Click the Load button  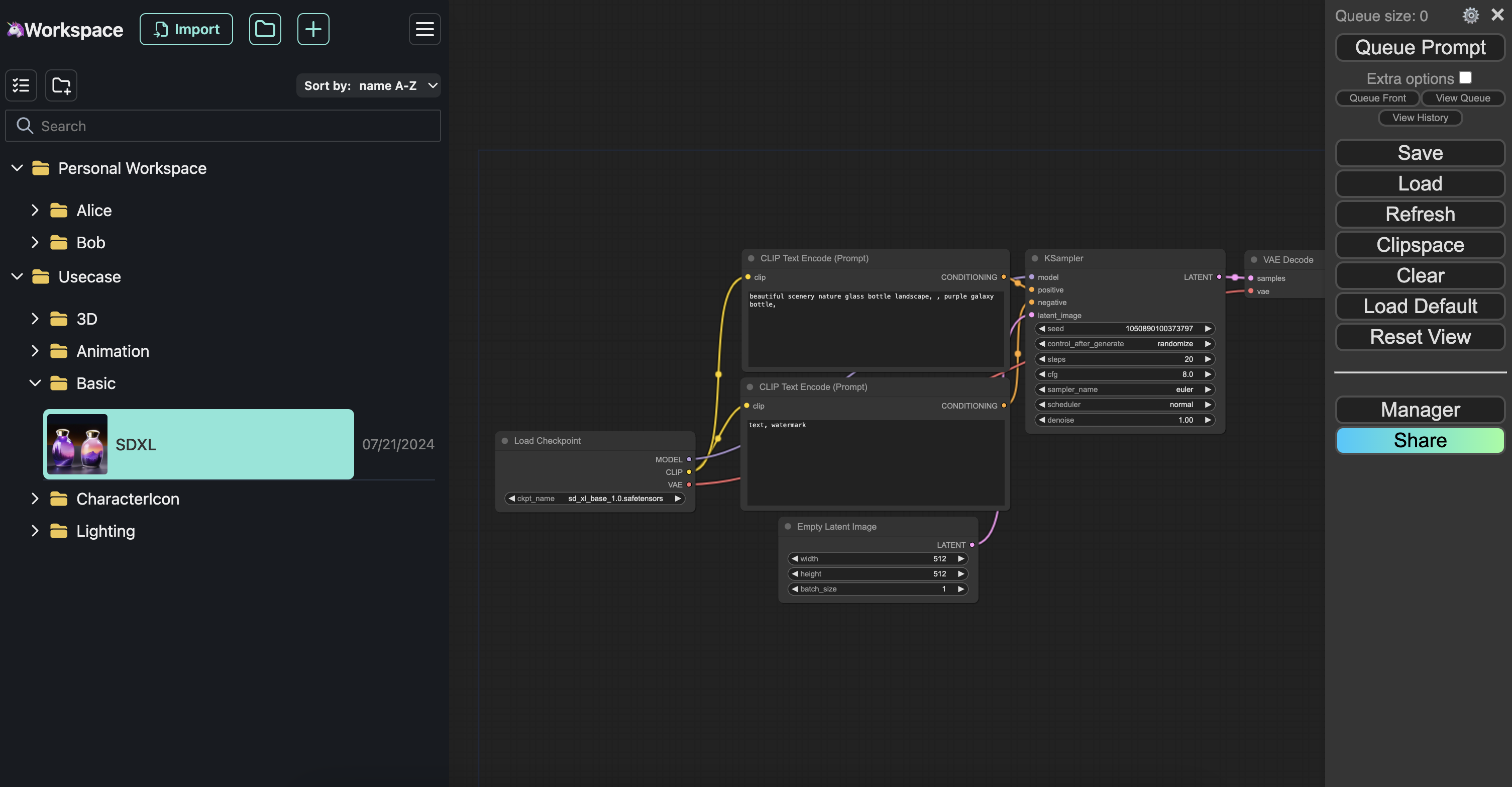pyautogui.click(x=1420, y=183)
